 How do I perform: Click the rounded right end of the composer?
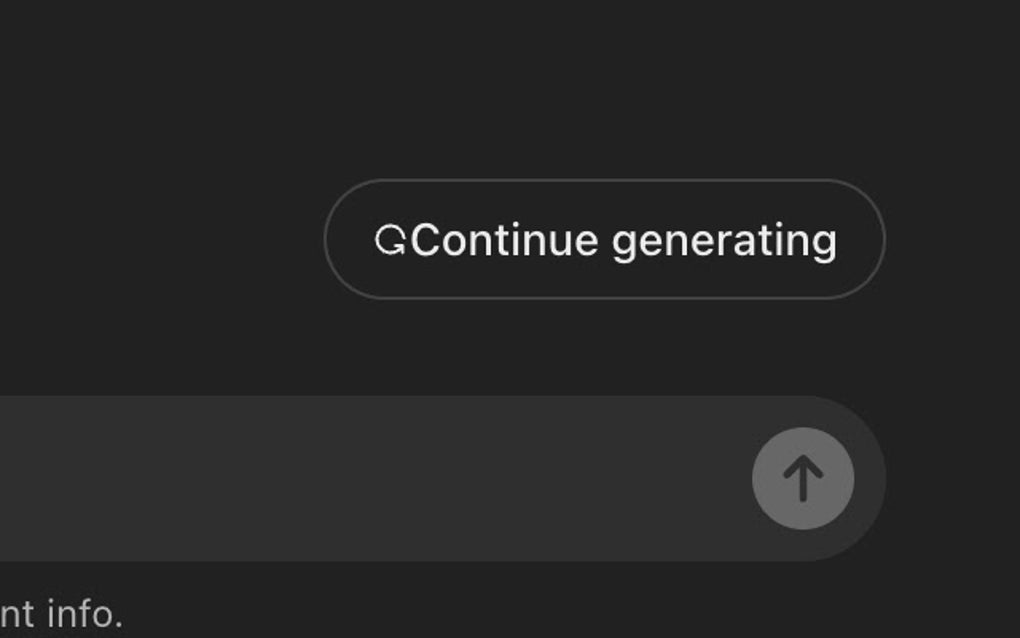pos(870,478)
